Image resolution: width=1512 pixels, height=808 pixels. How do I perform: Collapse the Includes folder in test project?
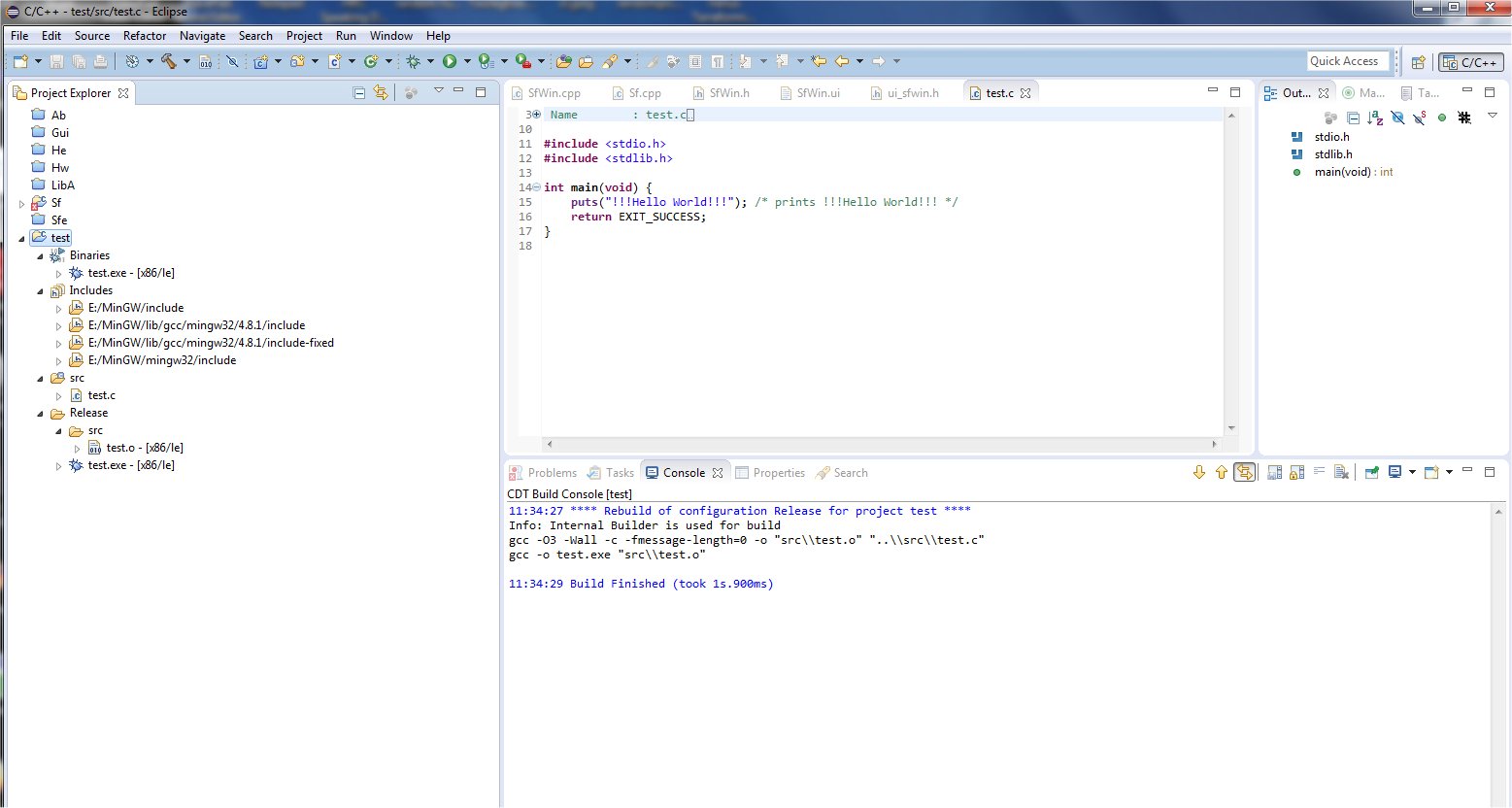pyautogui.click(x=41, y=291)
